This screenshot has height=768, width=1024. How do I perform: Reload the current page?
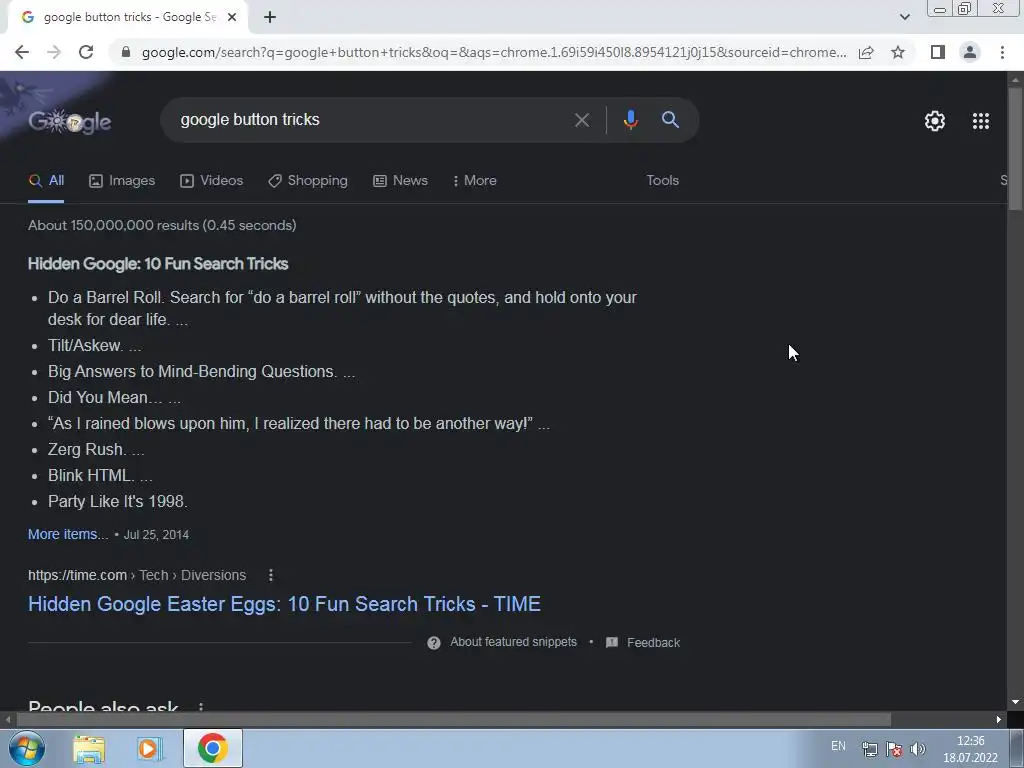(86, 52)
